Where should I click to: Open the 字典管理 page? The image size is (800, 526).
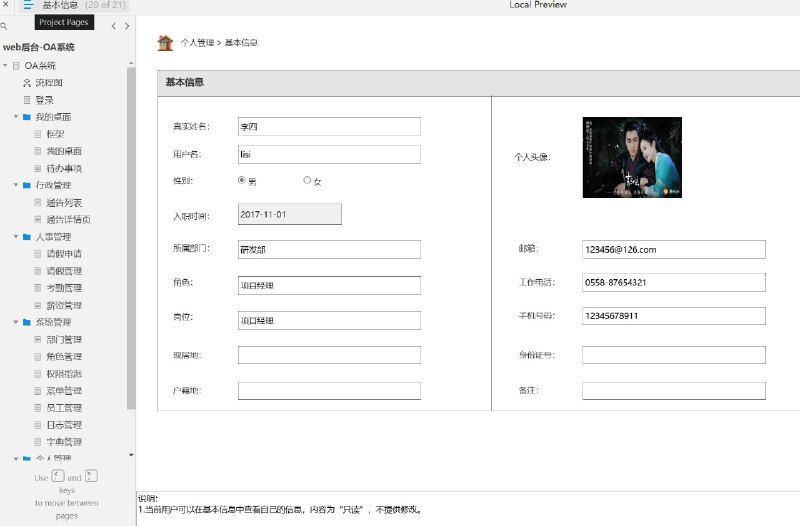pos(64,442)
